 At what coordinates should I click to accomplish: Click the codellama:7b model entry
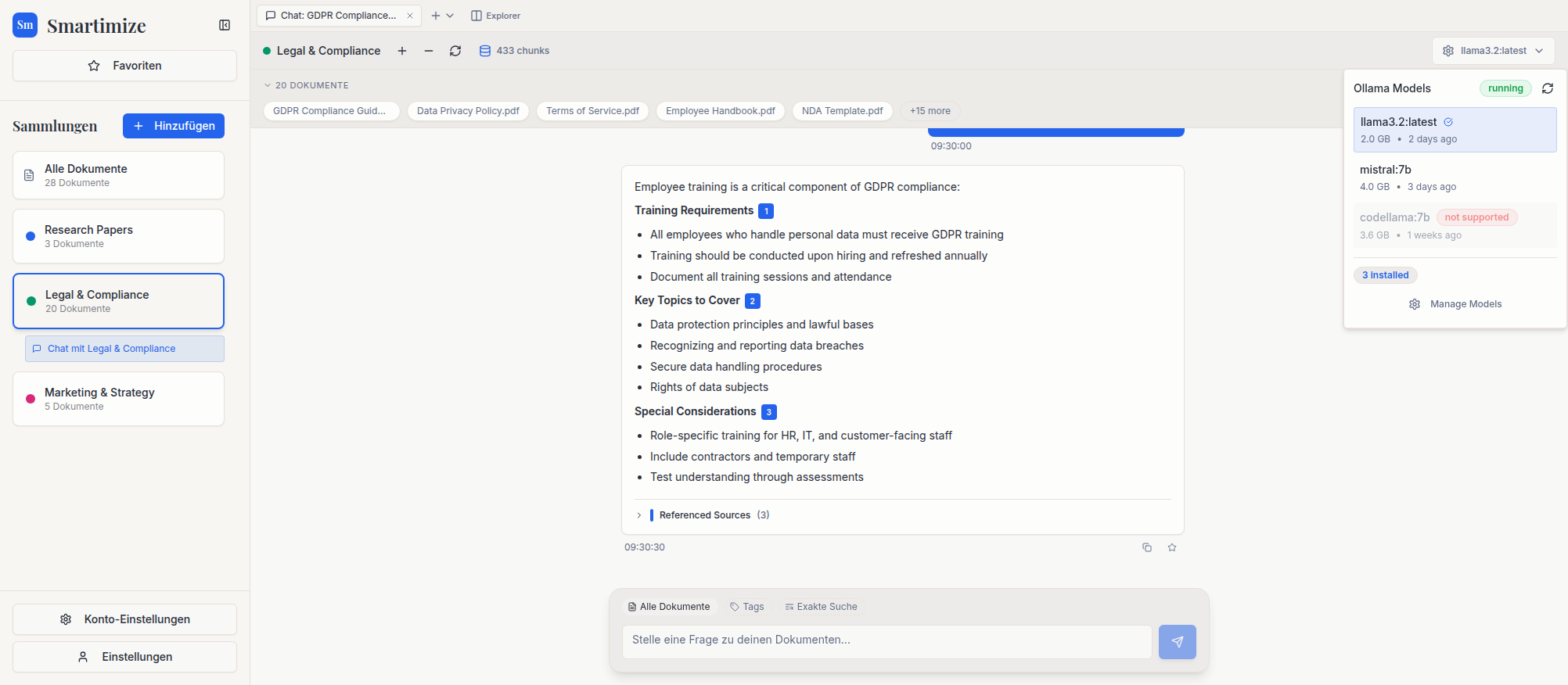[1455, 225]
